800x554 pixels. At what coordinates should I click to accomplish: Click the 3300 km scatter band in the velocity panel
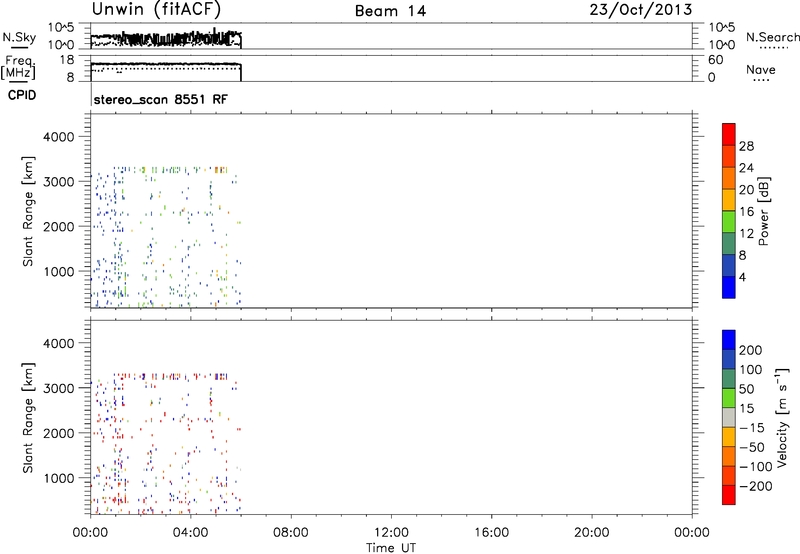tap(170, 376)
